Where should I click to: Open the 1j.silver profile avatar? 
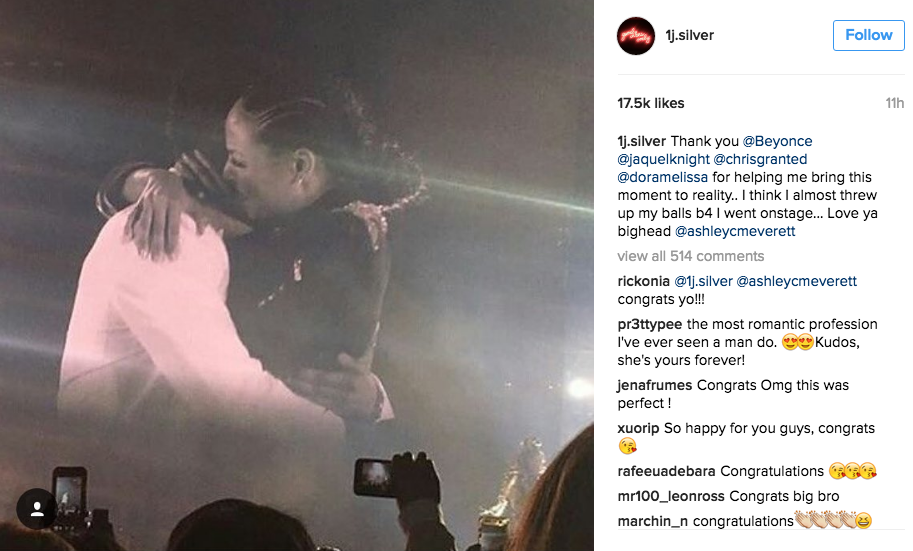click(x=636, y=36)
